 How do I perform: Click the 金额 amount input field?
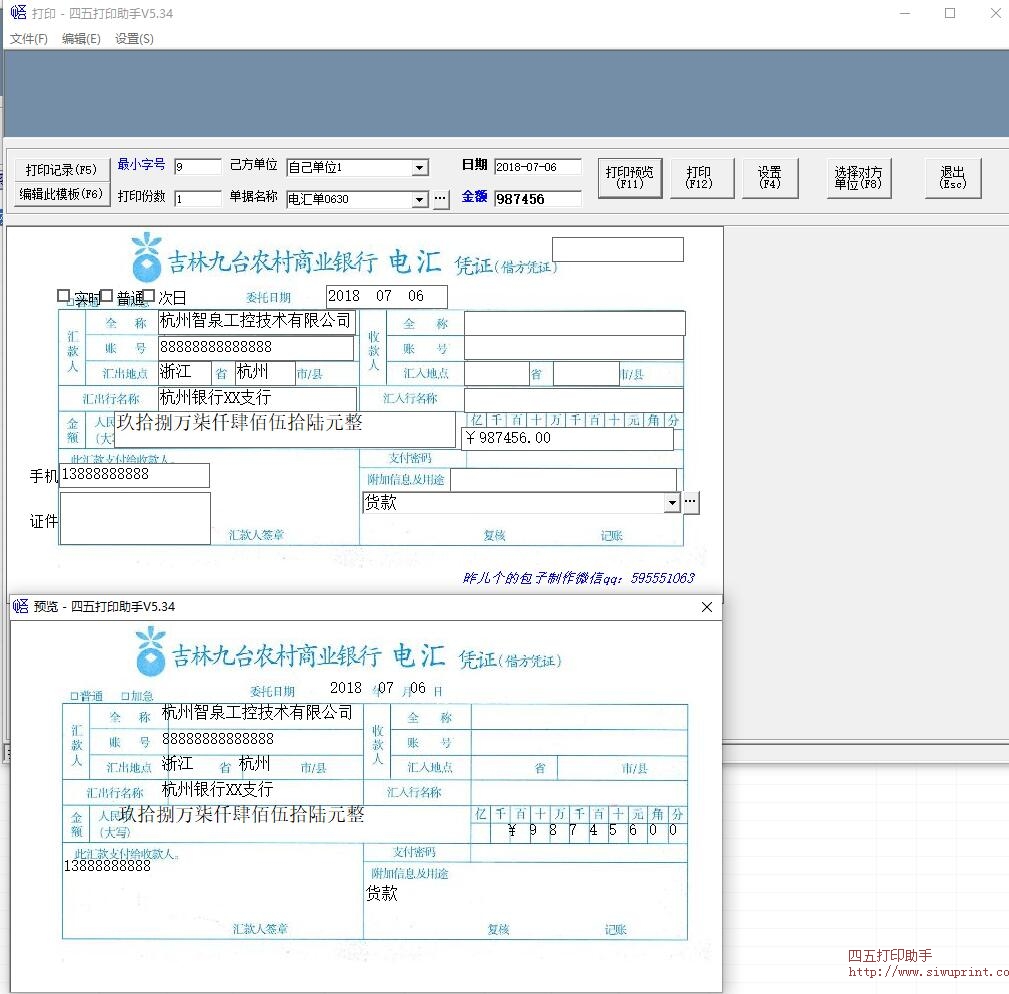(537, 199)
